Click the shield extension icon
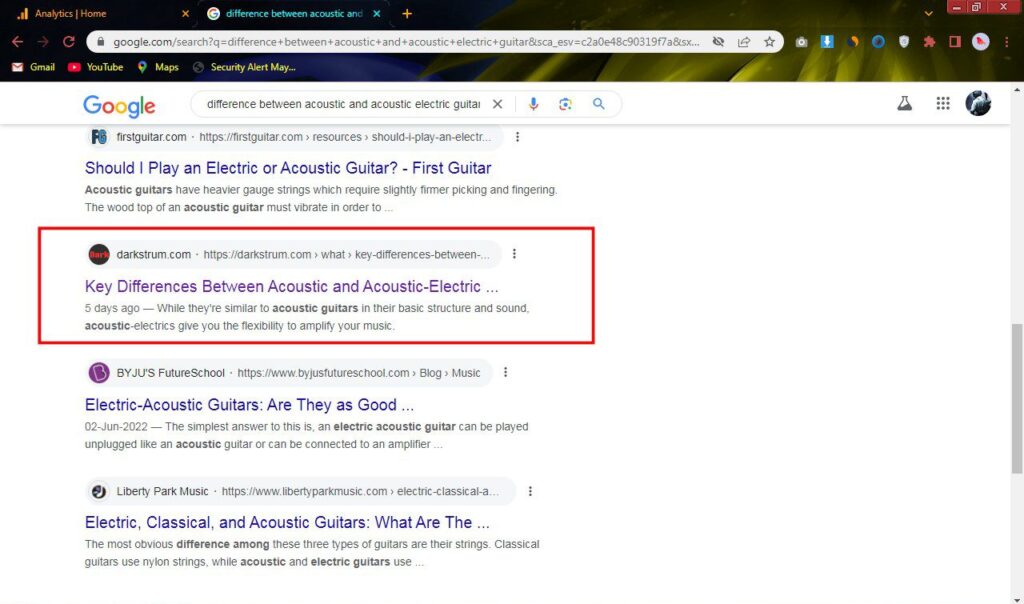 point(904,42)
